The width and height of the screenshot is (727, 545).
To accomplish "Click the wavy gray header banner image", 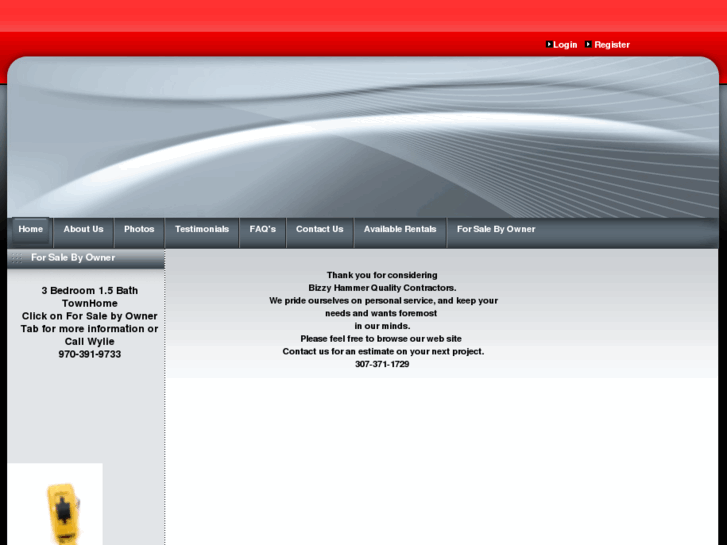I will (363, 137).
